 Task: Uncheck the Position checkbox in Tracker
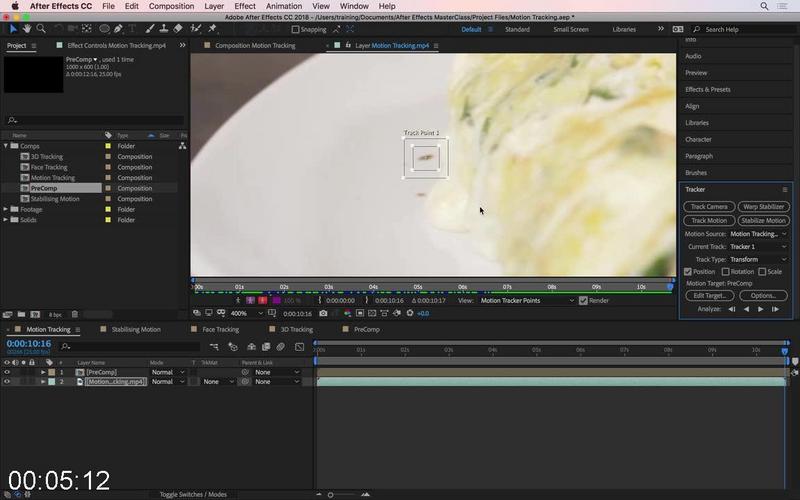[688, 272]
